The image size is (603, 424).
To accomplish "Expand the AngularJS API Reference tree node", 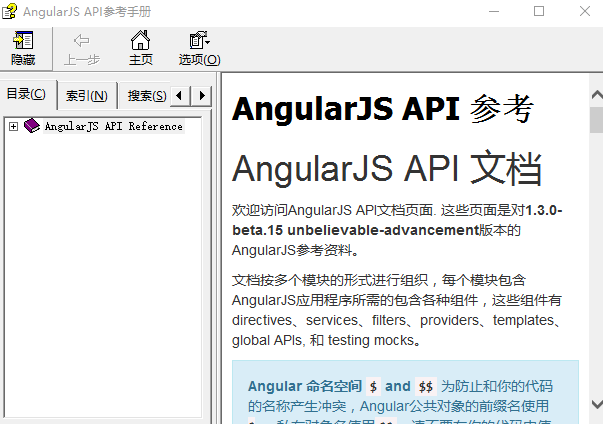I will click(13, 126).
